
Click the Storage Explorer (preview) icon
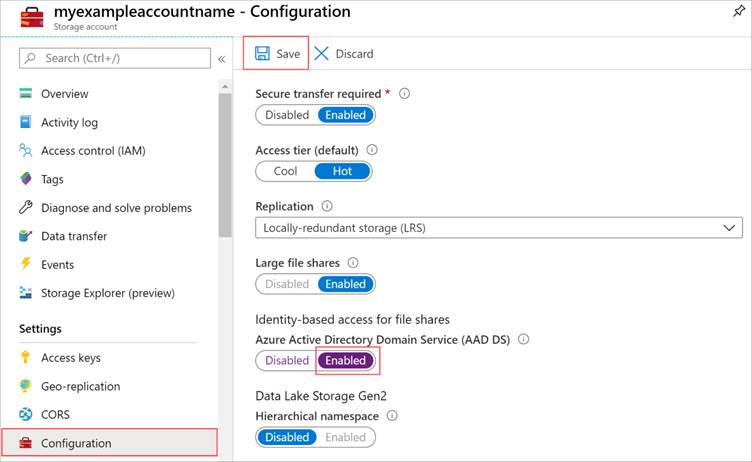(25, 292)
